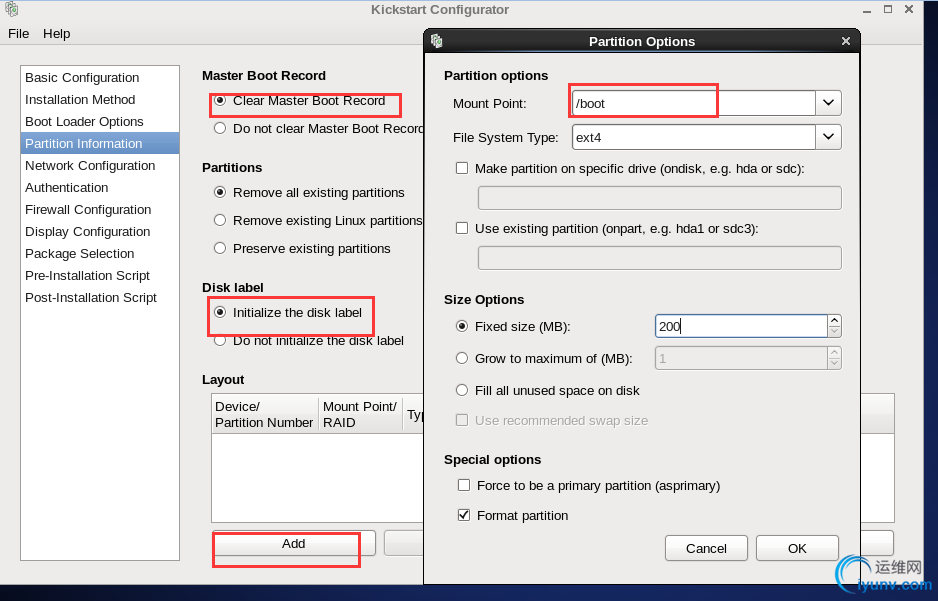The height and width of the screenshot is (601, 938).
Task: Click the Fixed size value field
Action: 741,326
